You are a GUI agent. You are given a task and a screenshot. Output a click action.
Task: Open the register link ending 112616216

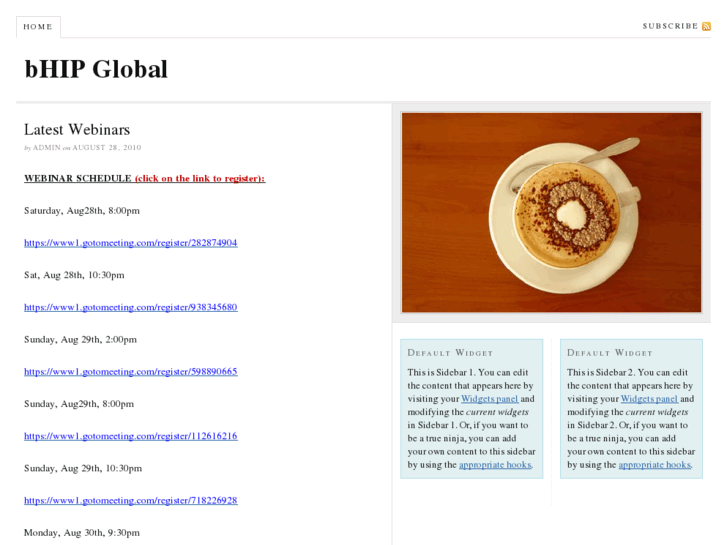(x=131, y=436)
